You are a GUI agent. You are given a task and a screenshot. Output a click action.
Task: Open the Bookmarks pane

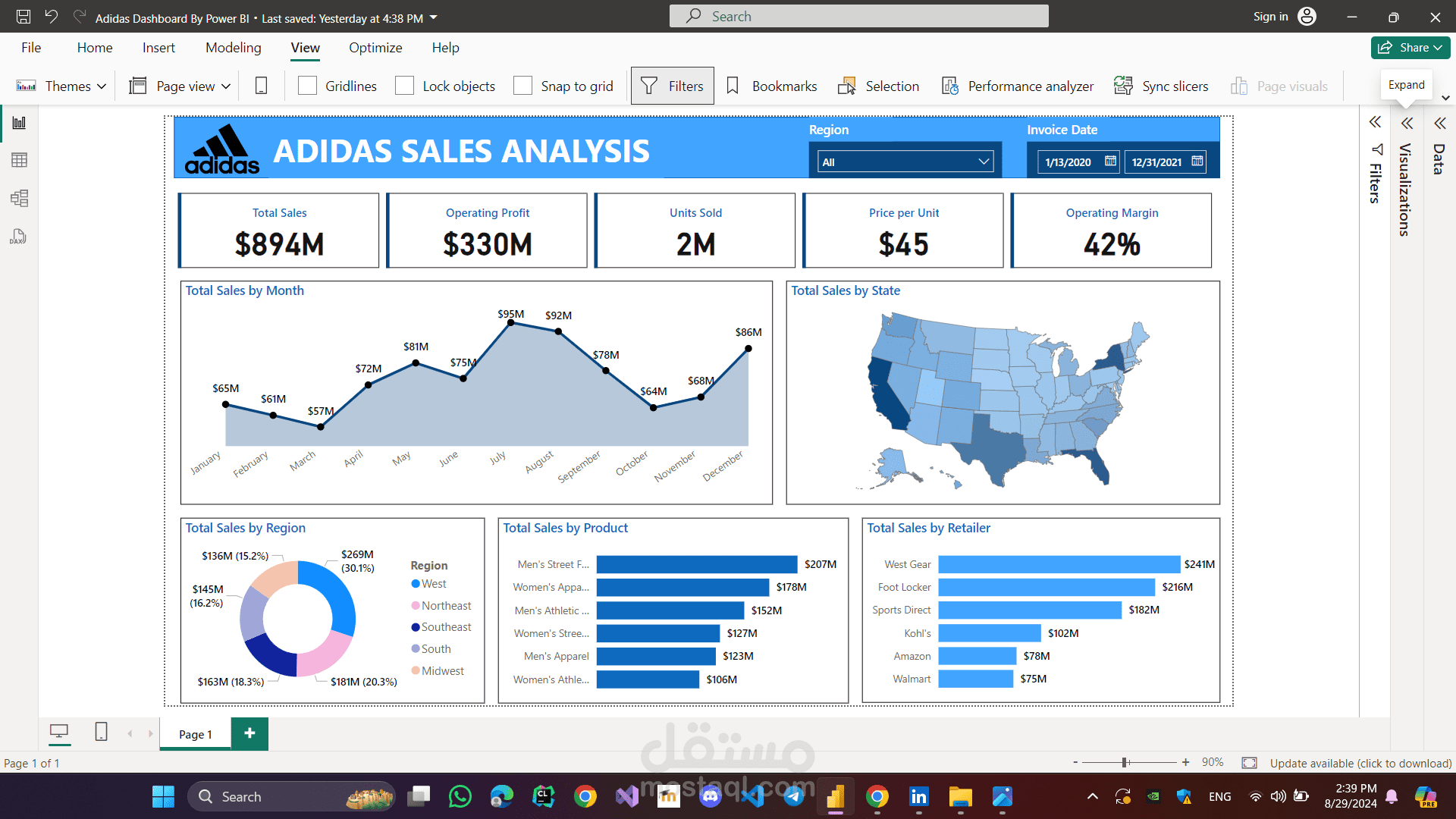click(771, 86)
